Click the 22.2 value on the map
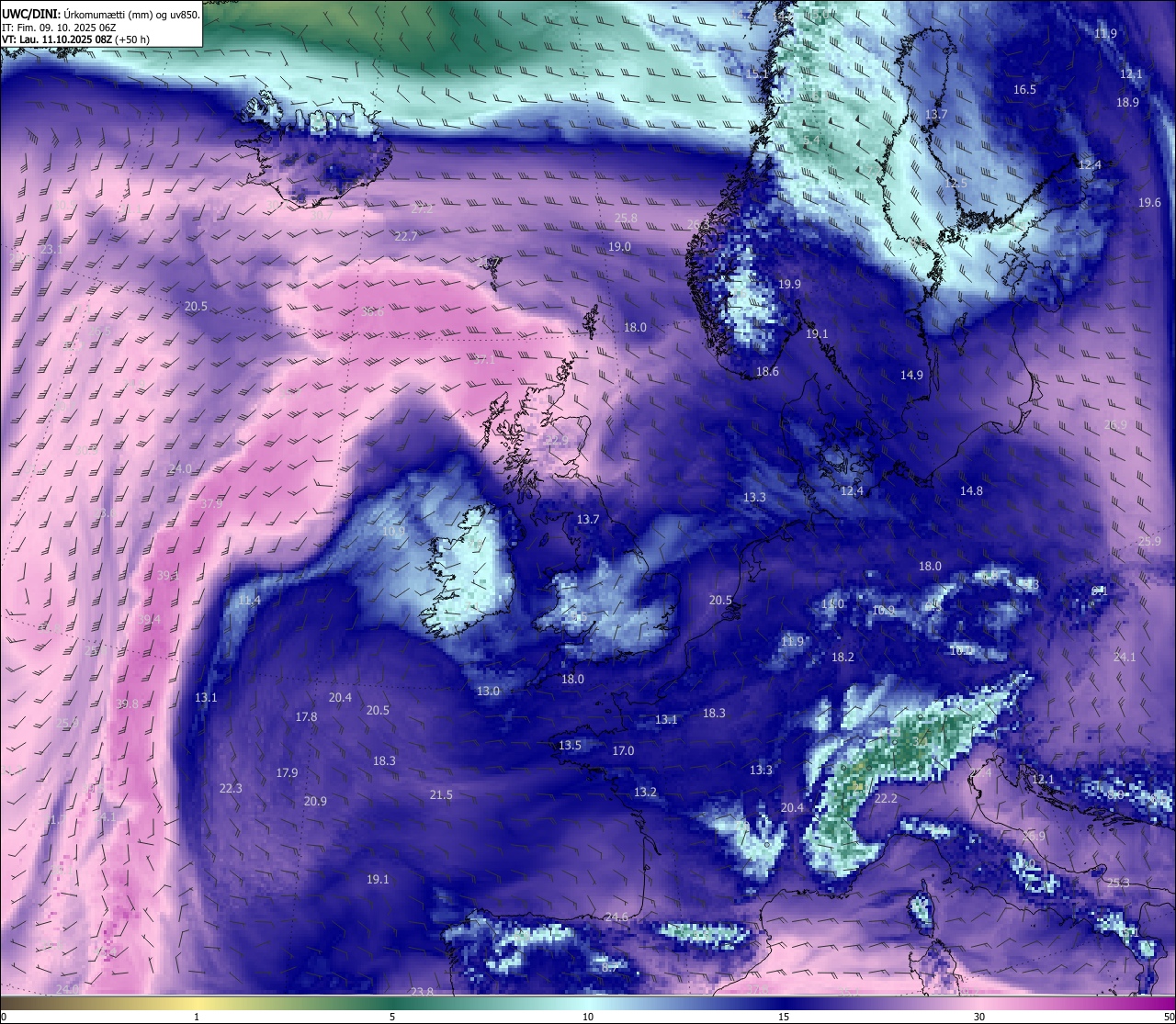Viewport: 1176px width, 1024px height. tap(886, 800)
